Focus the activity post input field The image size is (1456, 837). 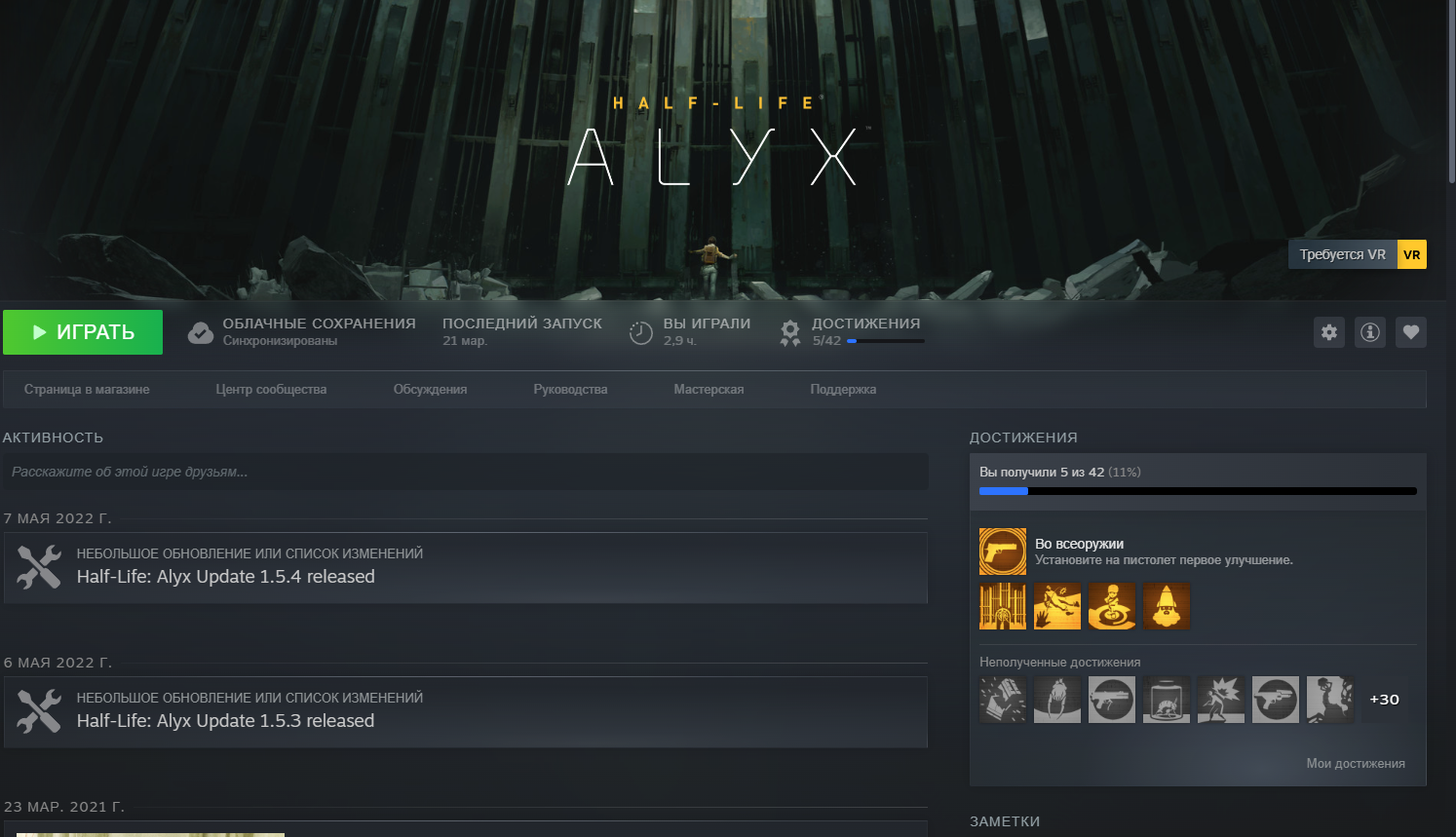pyautogui.click(x=465, y=472)
